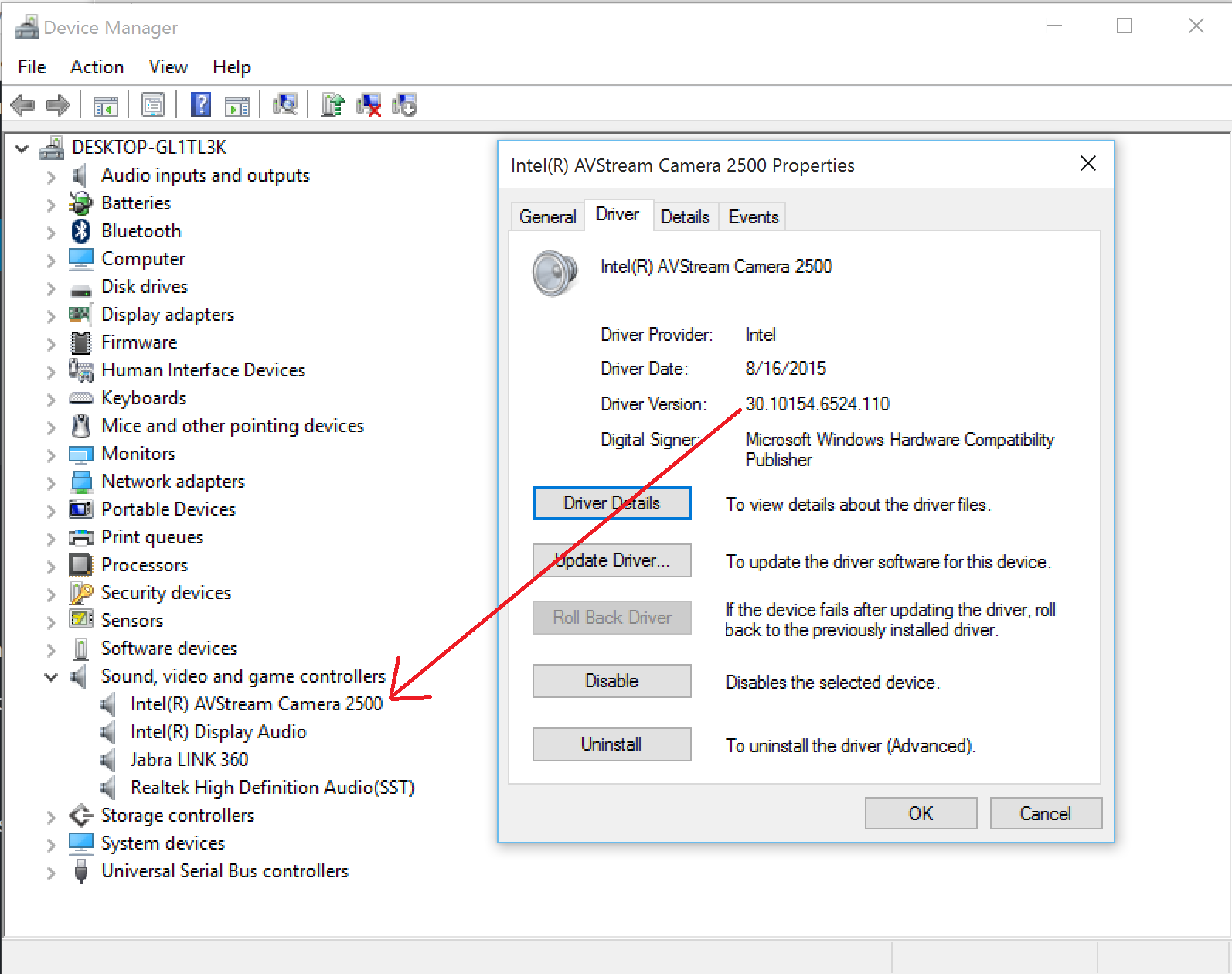Screen dimensions: 1232x974
Task: Click the Disable device down-arrow toolbar icon
Action: click(x=404, y=104)
